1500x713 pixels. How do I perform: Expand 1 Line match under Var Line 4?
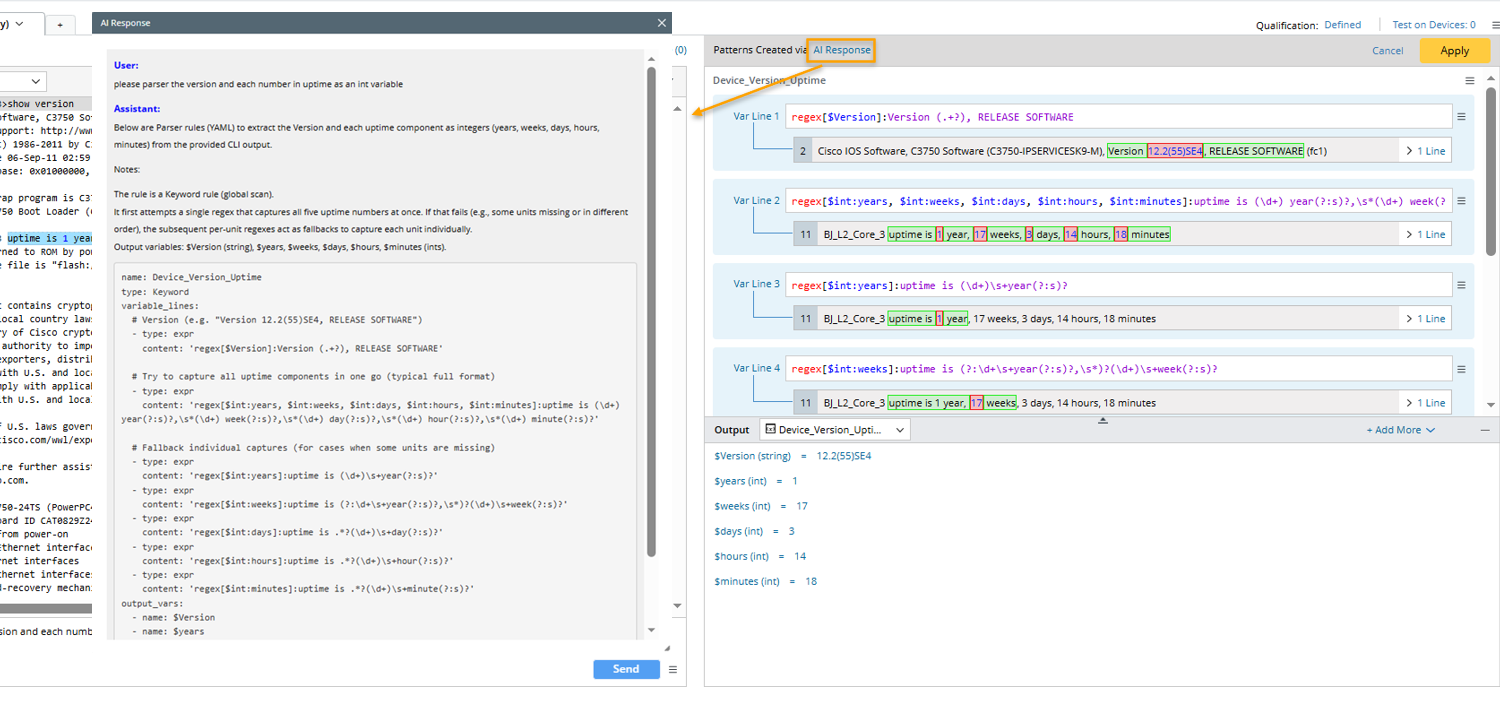click(x=1425, y=403)
